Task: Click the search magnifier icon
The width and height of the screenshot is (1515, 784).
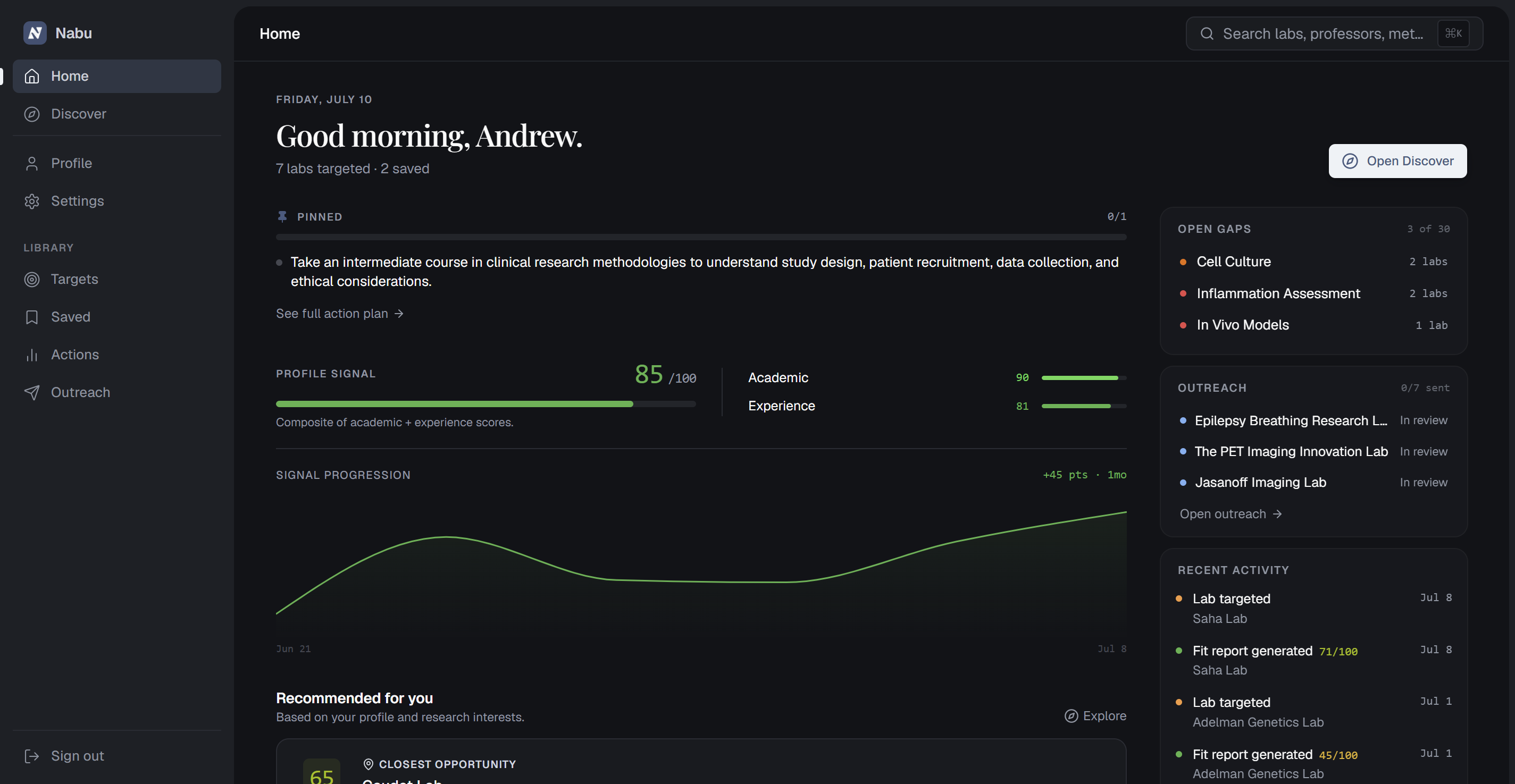Action: point(1207,33)
